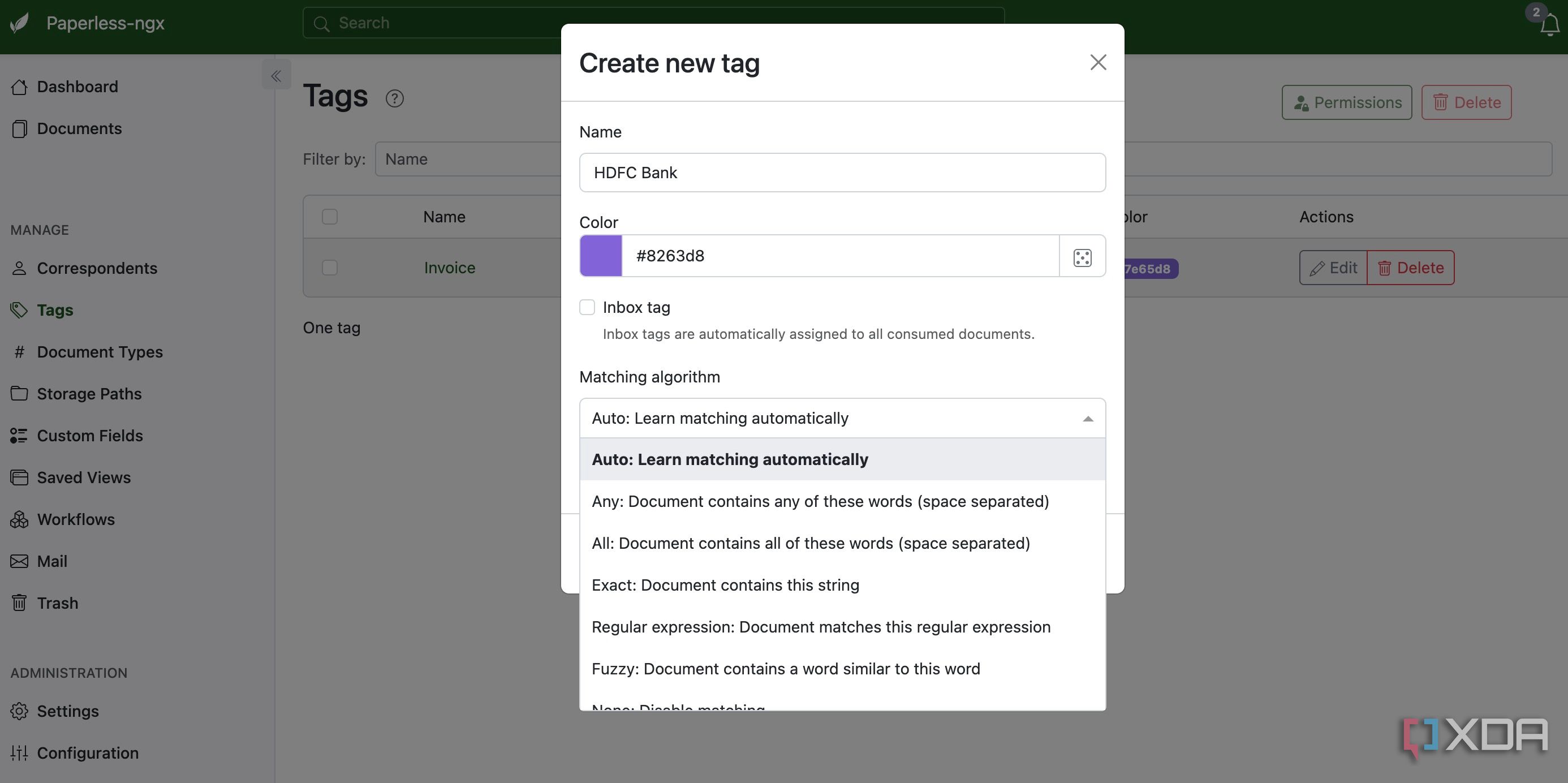Enable the Inbox tag checkbox

[587, 307]
